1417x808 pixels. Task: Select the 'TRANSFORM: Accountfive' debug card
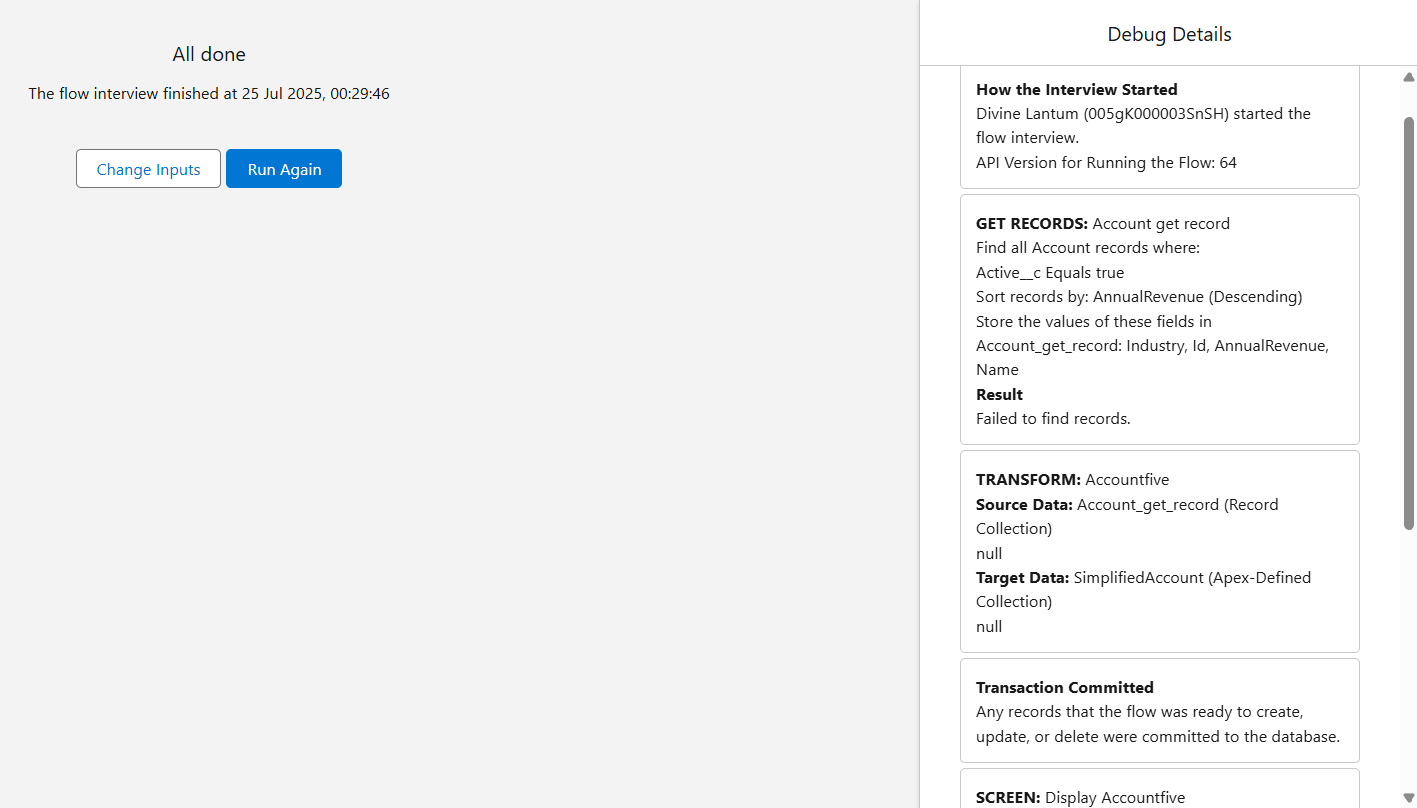pyautogui.click(x=1159, y=551)
